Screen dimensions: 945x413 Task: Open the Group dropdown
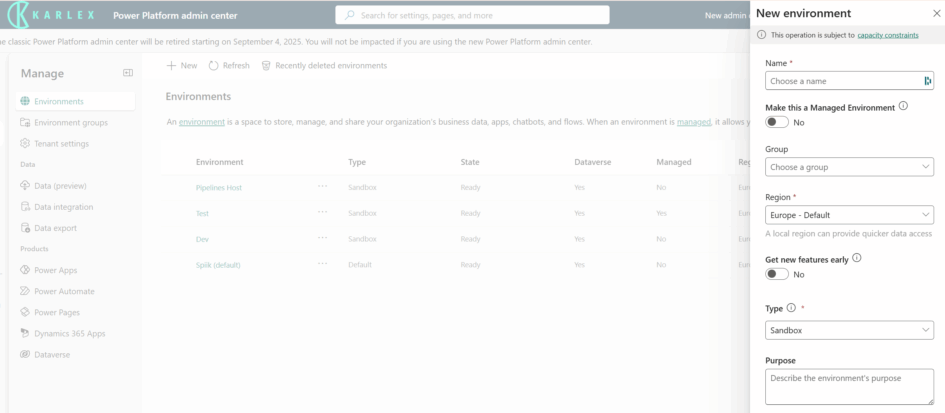point(849,167)
